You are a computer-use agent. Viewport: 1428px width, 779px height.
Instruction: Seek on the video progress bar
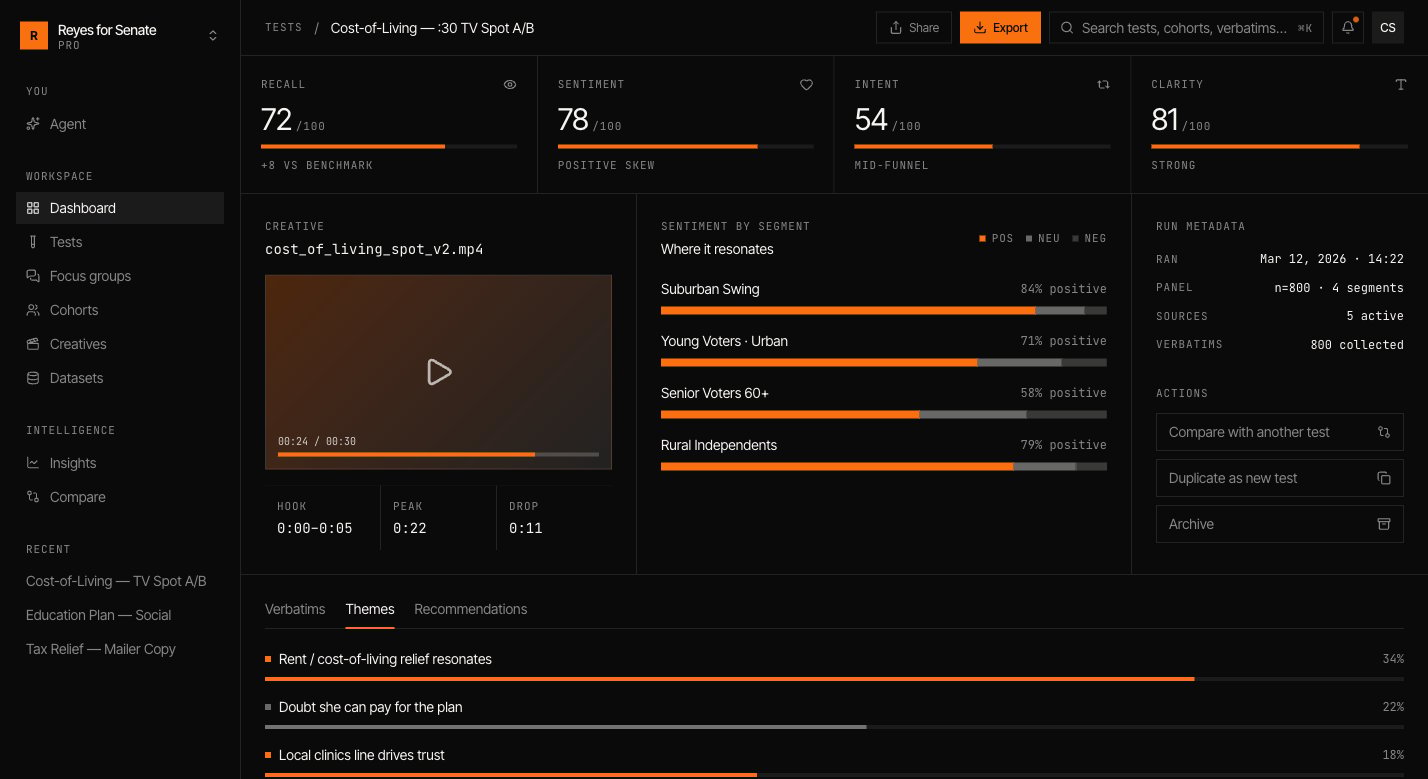click(x=438, y=454)
